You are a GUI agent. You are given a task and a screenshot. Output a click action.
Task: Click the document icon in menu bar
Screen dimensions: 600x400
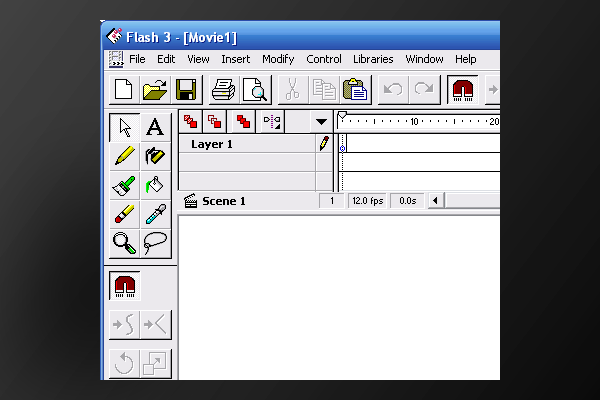point(116,59)
